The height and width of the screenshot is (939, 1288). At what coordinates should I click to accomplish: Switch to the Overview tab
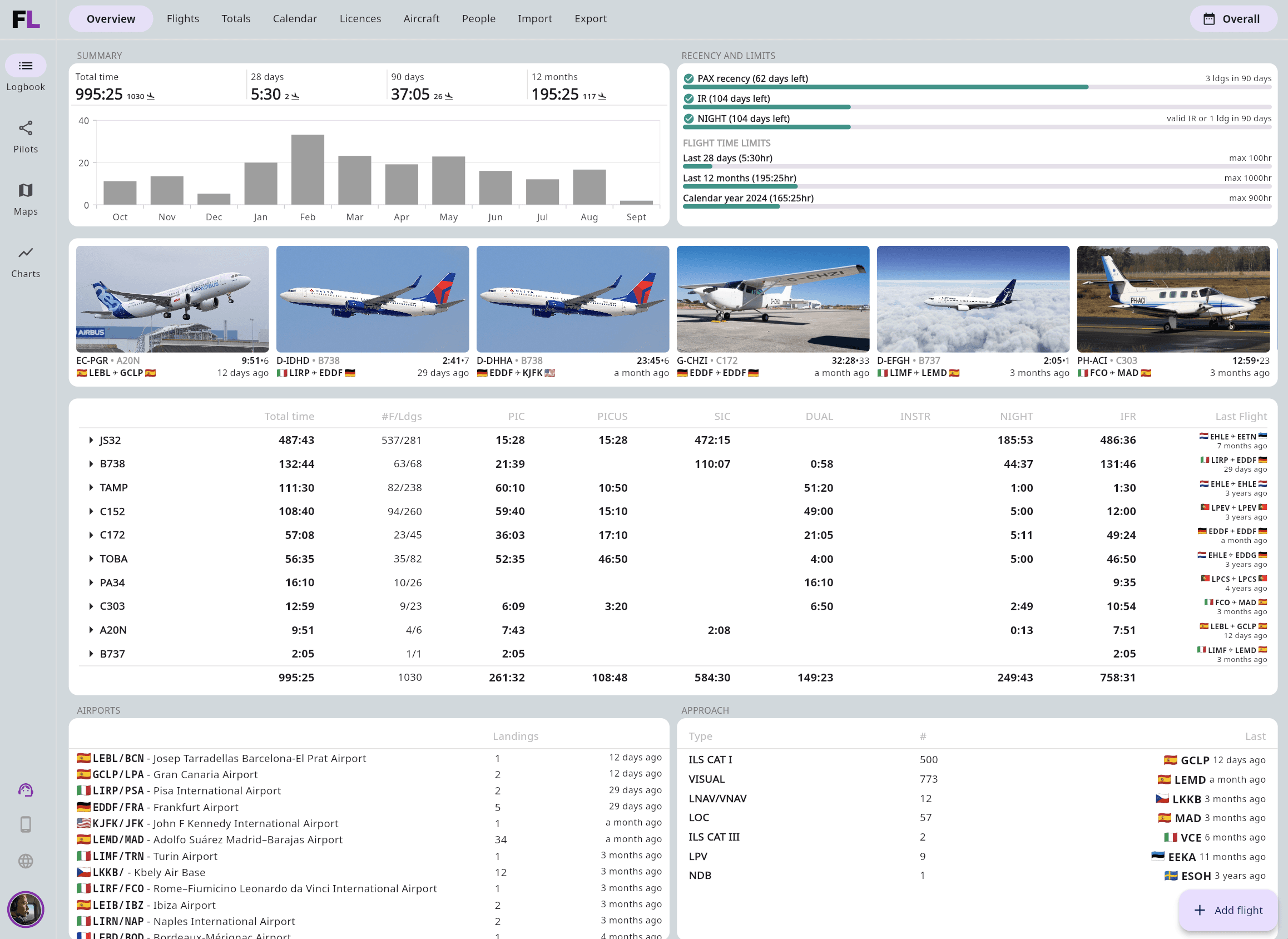111,19
